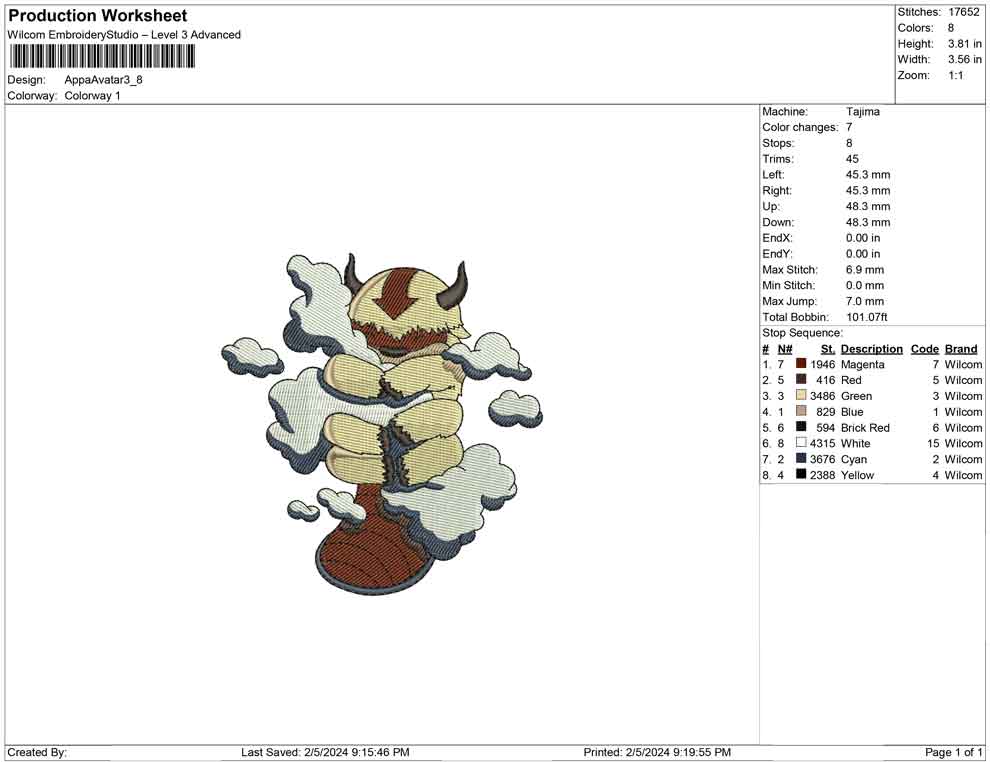Click the stitch count '2388' in Yellow row

tap(823, 475)
